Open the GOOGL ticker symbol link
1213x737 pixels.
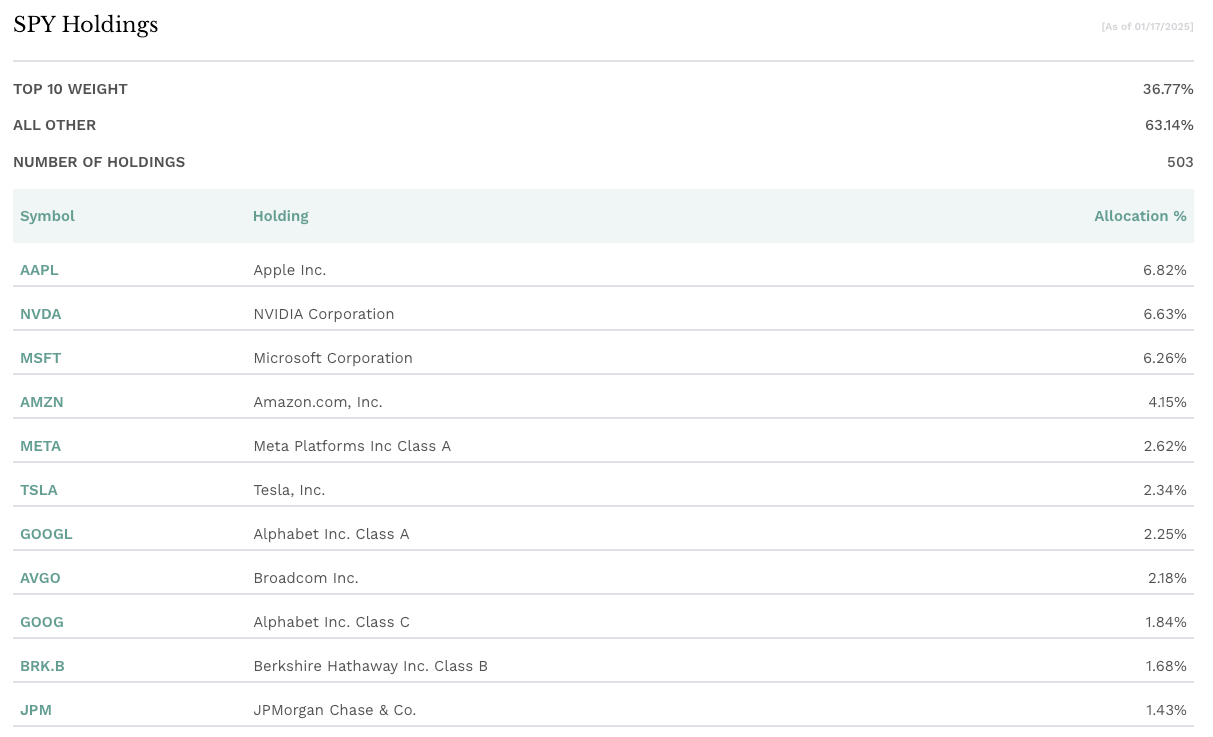click(46, 534)
